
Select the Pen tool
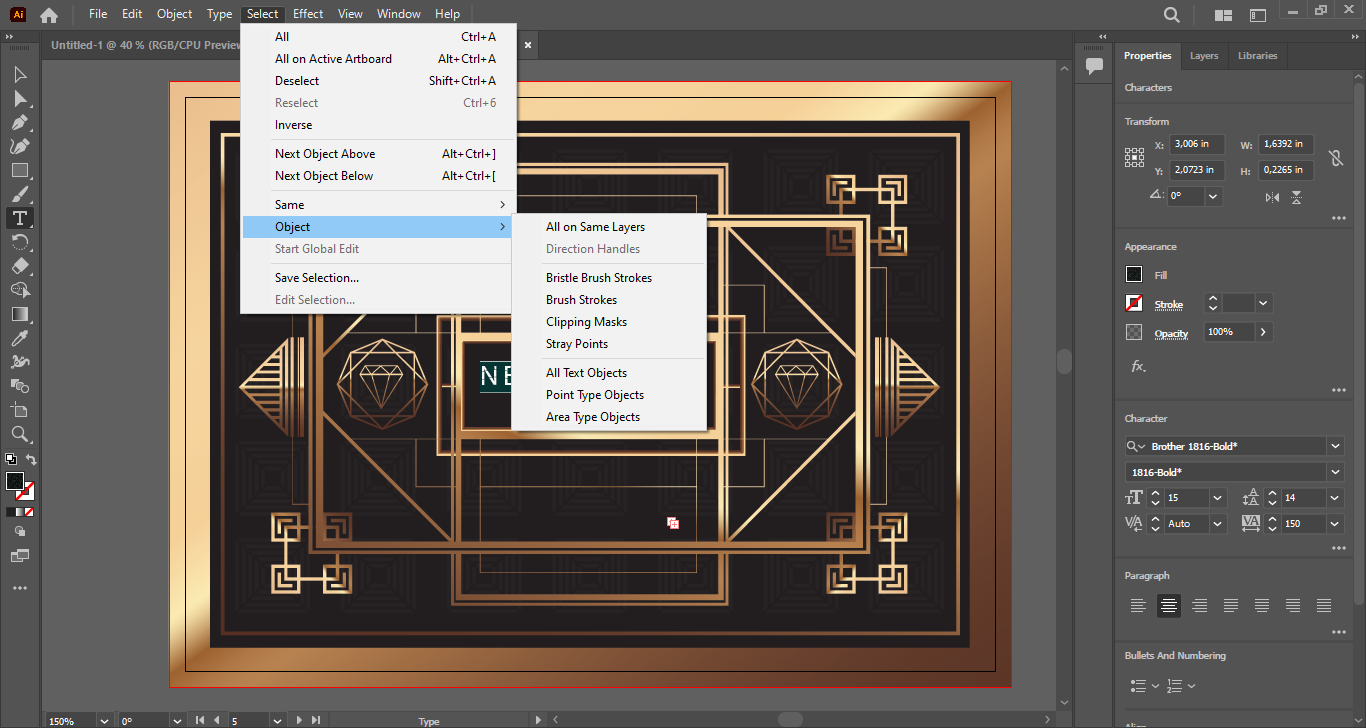(x=19, y=122)
